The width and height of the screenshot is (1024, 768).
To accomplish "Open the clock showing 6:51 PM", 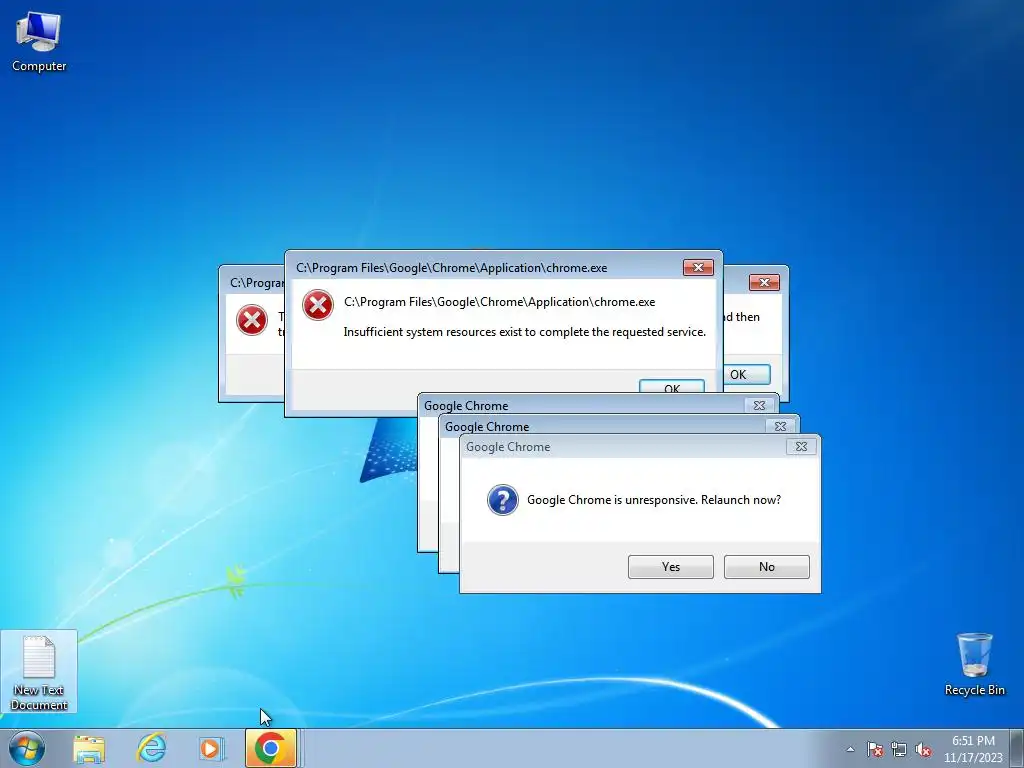I will [972, 749].
